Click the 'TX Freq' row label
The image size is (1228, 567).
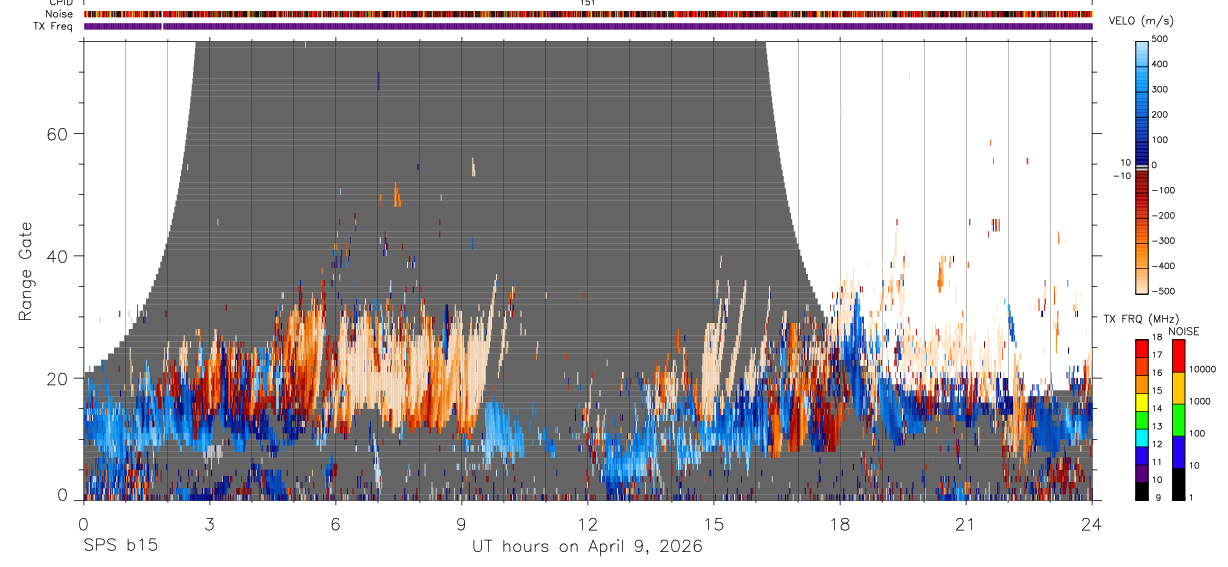pyautogui.click(x=54, y=26)
